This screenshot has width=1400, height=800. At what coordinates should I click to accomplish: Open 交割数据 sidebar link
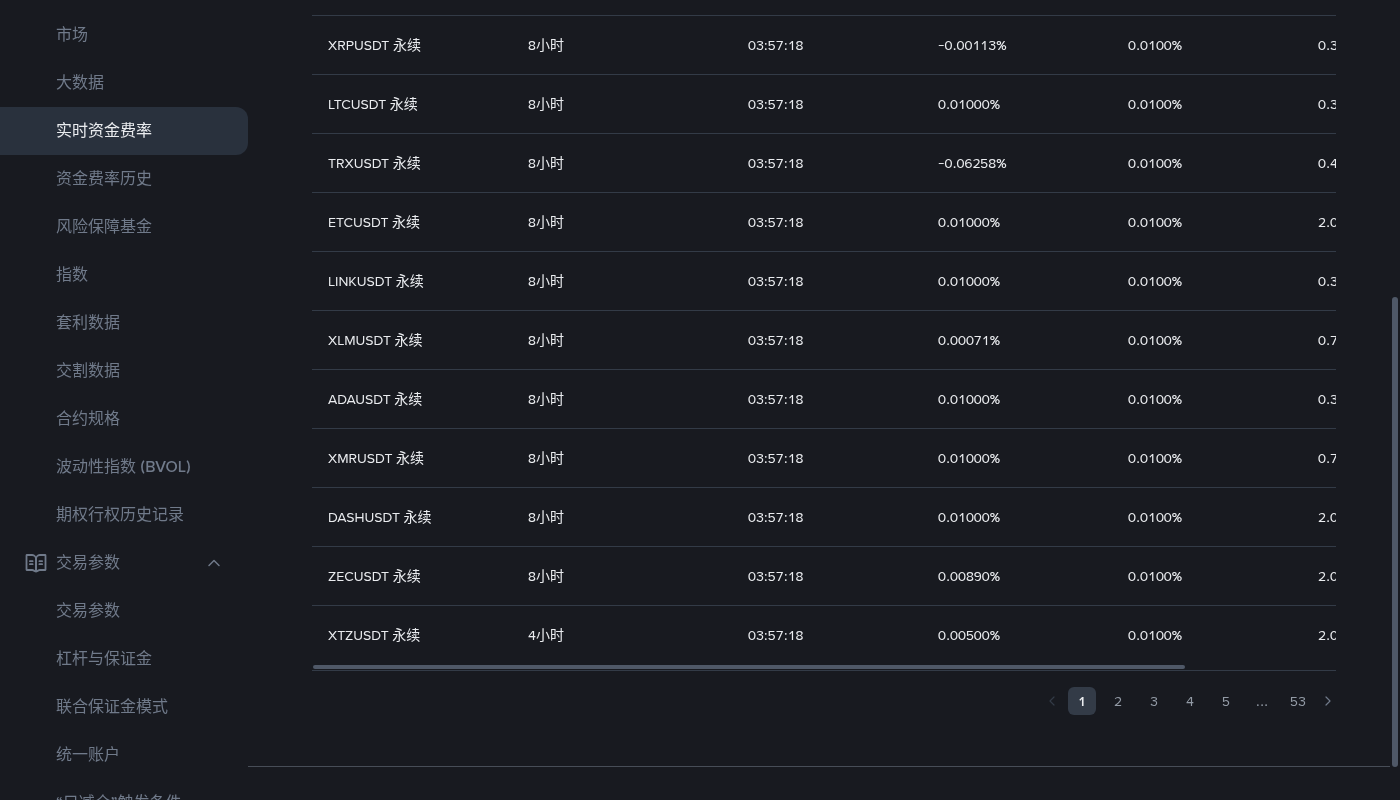(88, 370)
